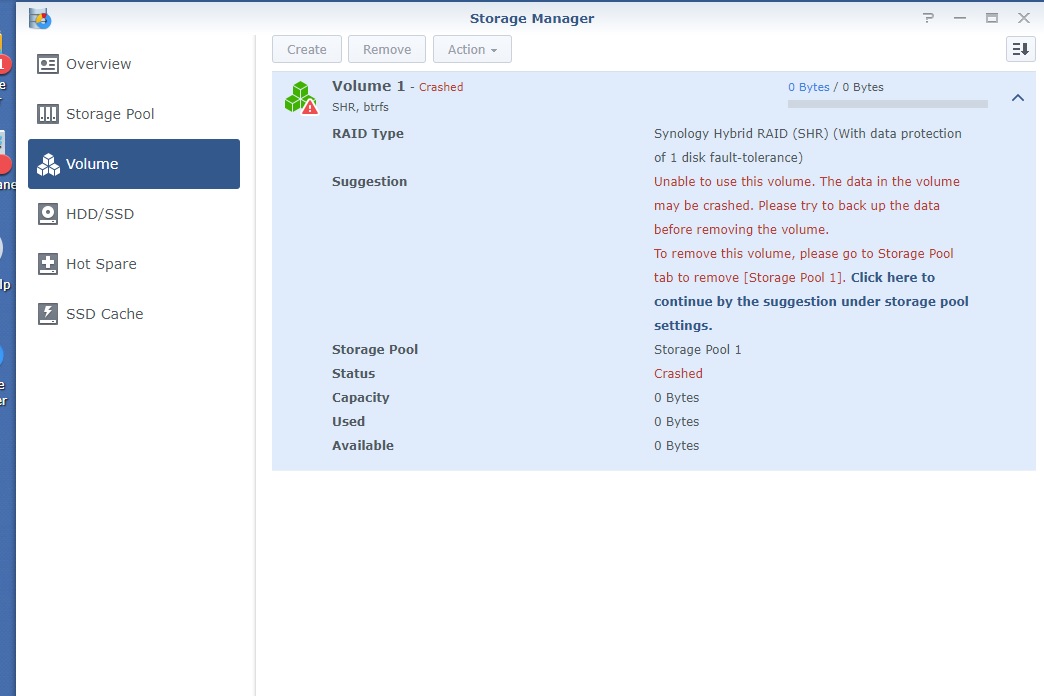1044x696 pixels.
Task: Click the Overview sidebar icon
Action: [x=48, y=64]
